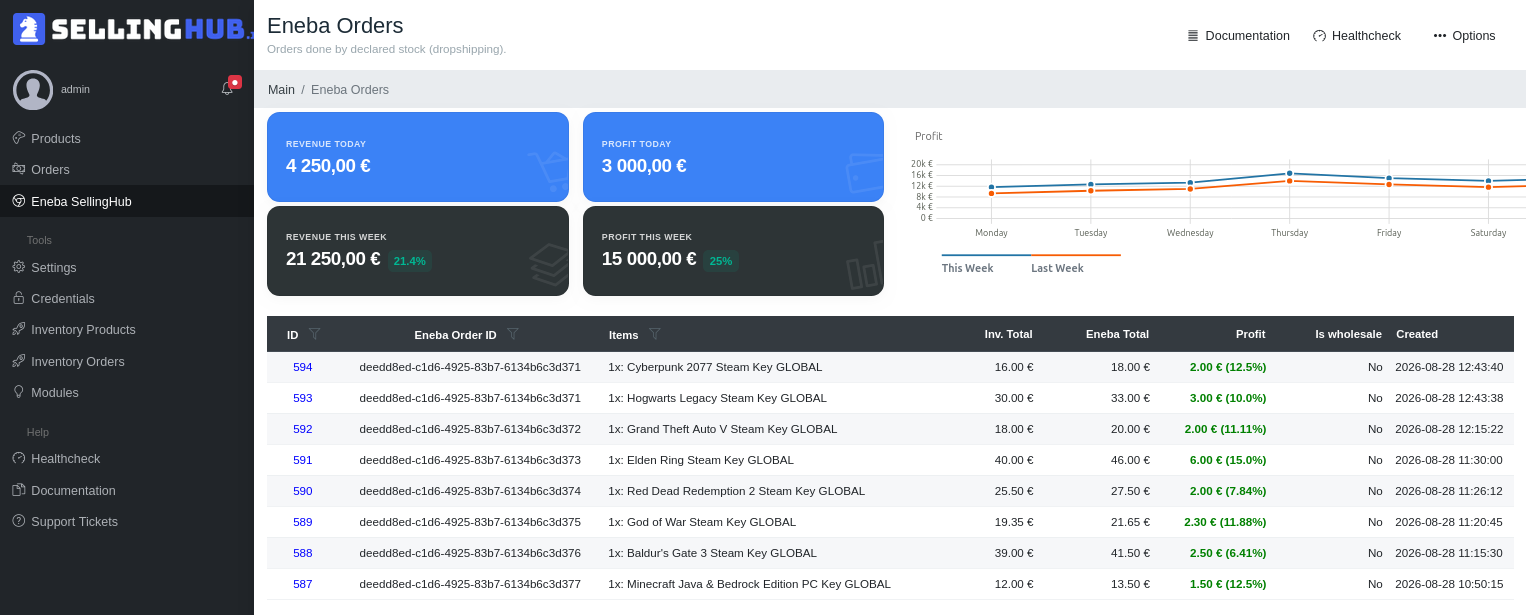The width and height of the screenshot is (1526, 615).
Task: Click the Profit This Week card
Action: 733,251
